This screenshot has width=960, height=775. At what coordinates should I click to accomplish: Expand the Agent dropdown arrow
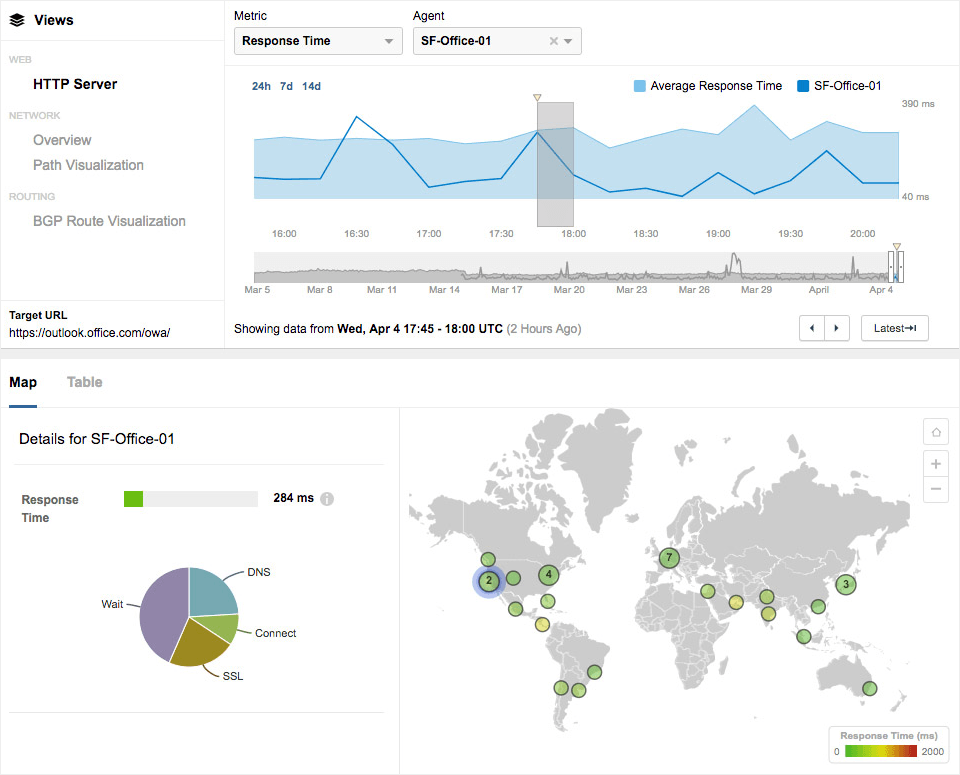click(x=569, y=41)
